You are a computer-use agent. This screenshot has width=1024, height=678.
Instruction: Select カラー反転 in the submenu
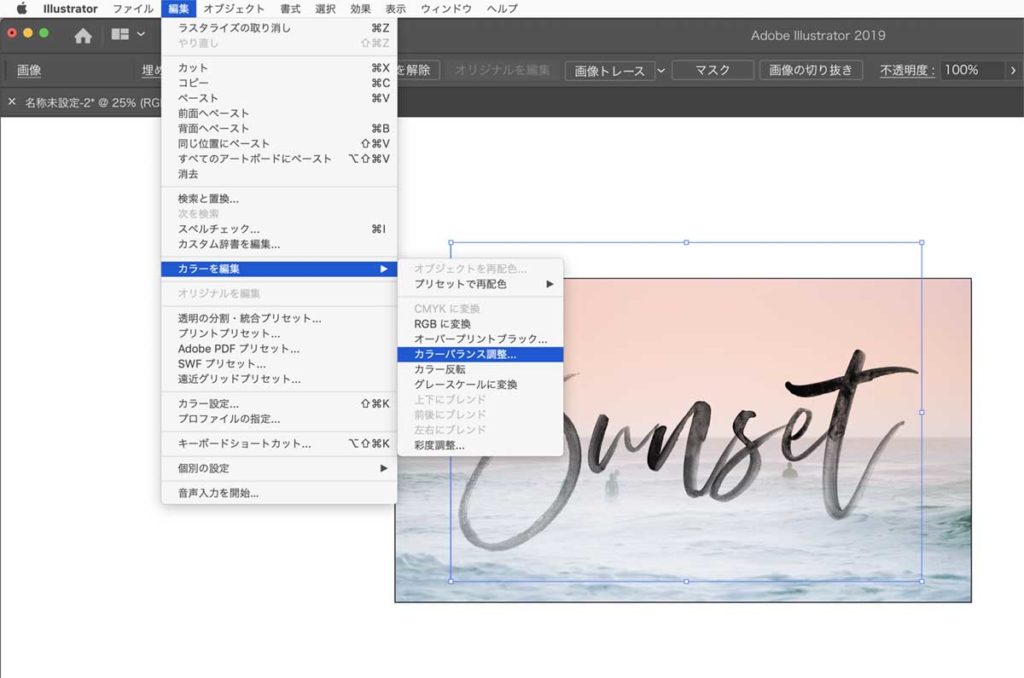[440, 369]
